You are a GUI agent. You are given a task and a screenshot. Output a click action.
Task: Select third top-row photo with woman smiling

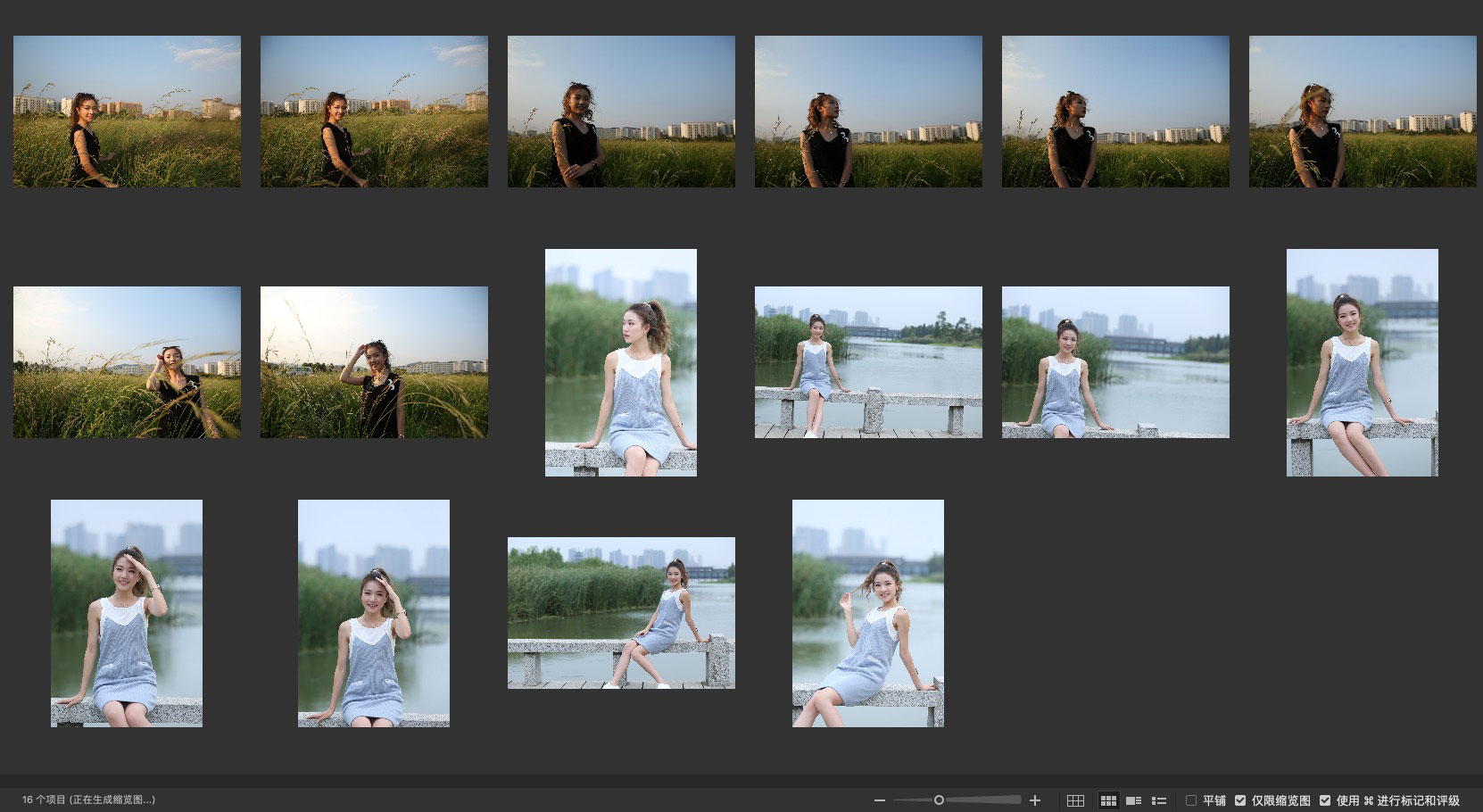point(621,112)
